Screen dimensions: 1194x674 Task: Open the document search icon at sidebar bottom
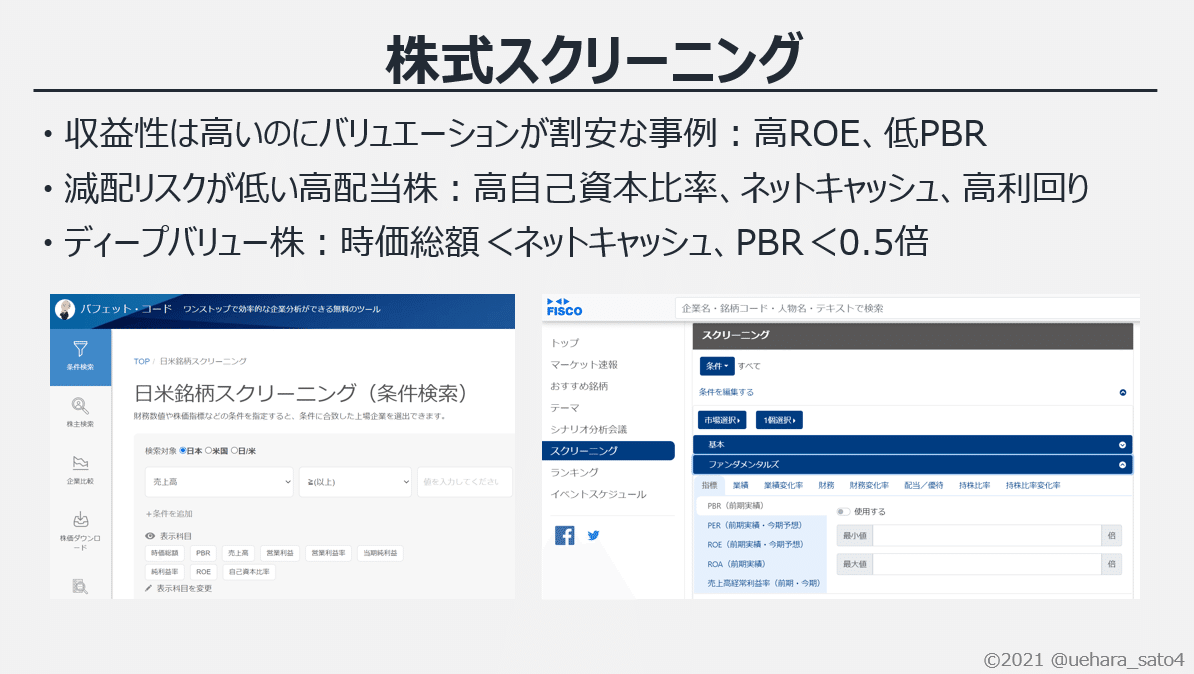coord(80,586)
